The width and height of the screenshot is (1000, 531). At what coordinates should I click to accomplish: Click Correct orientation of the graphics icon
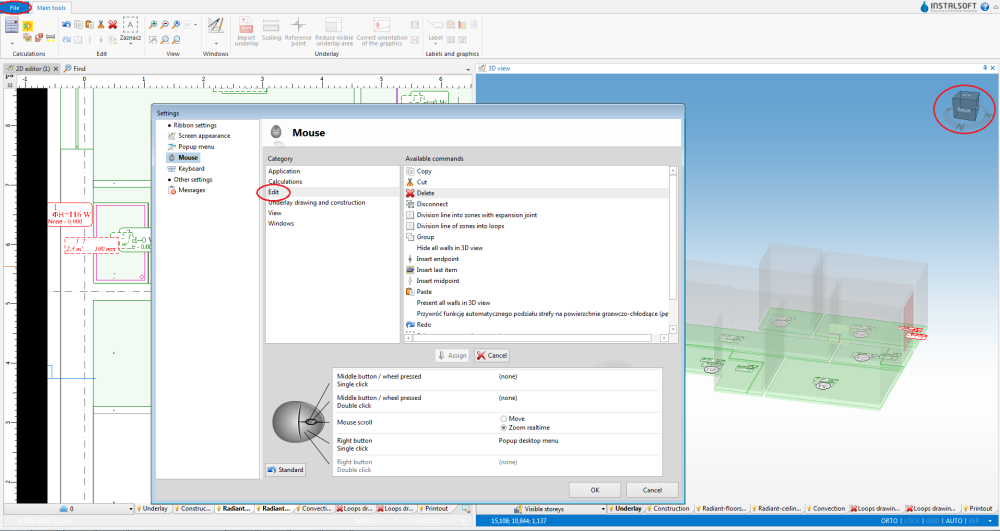[381, 25]
